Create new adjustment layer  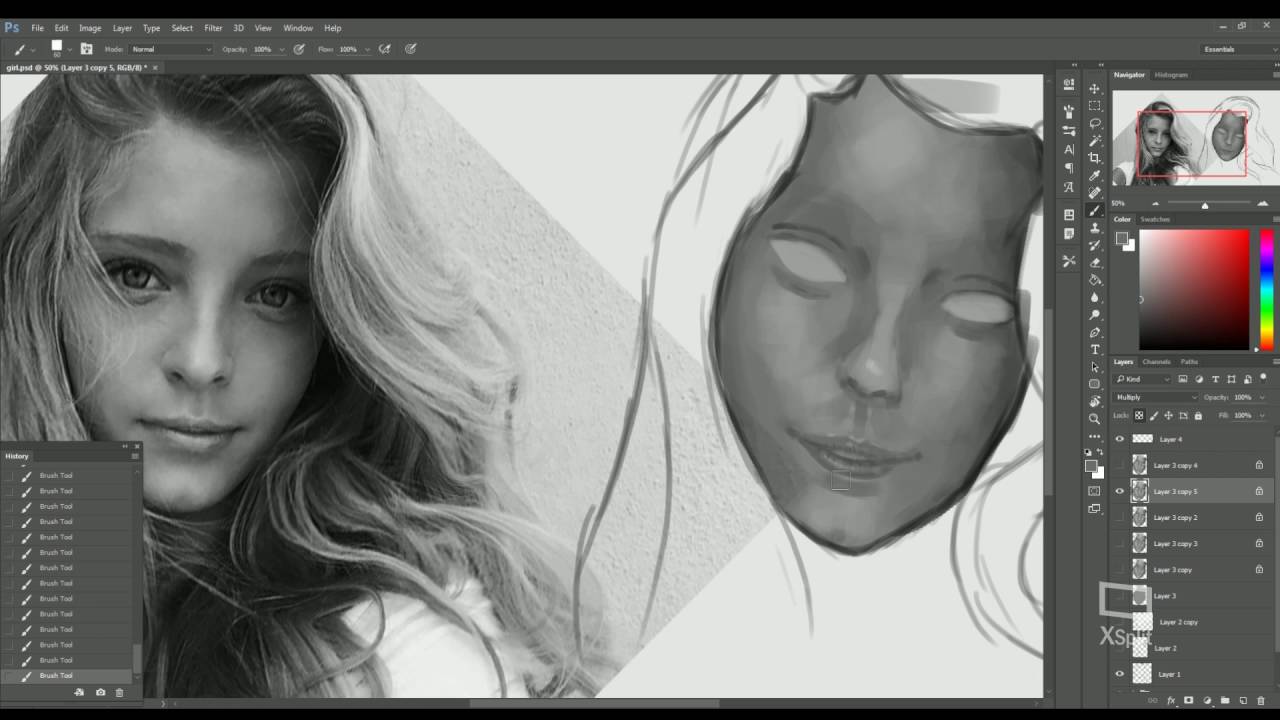1207,701
